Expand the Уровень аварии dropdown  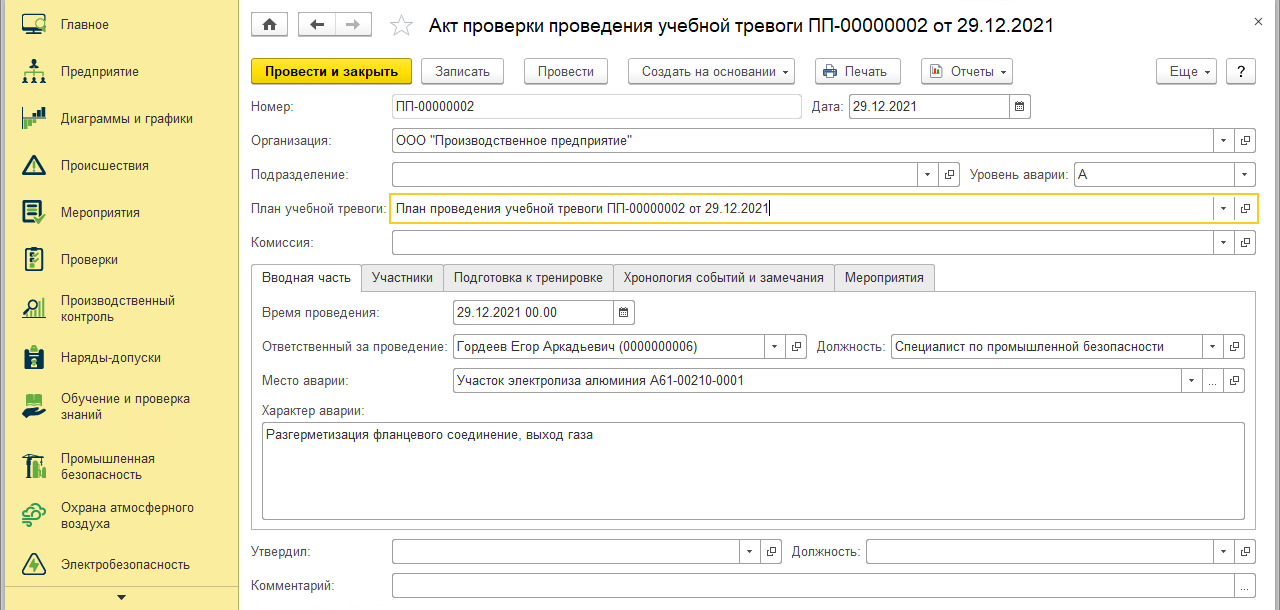1246,175
